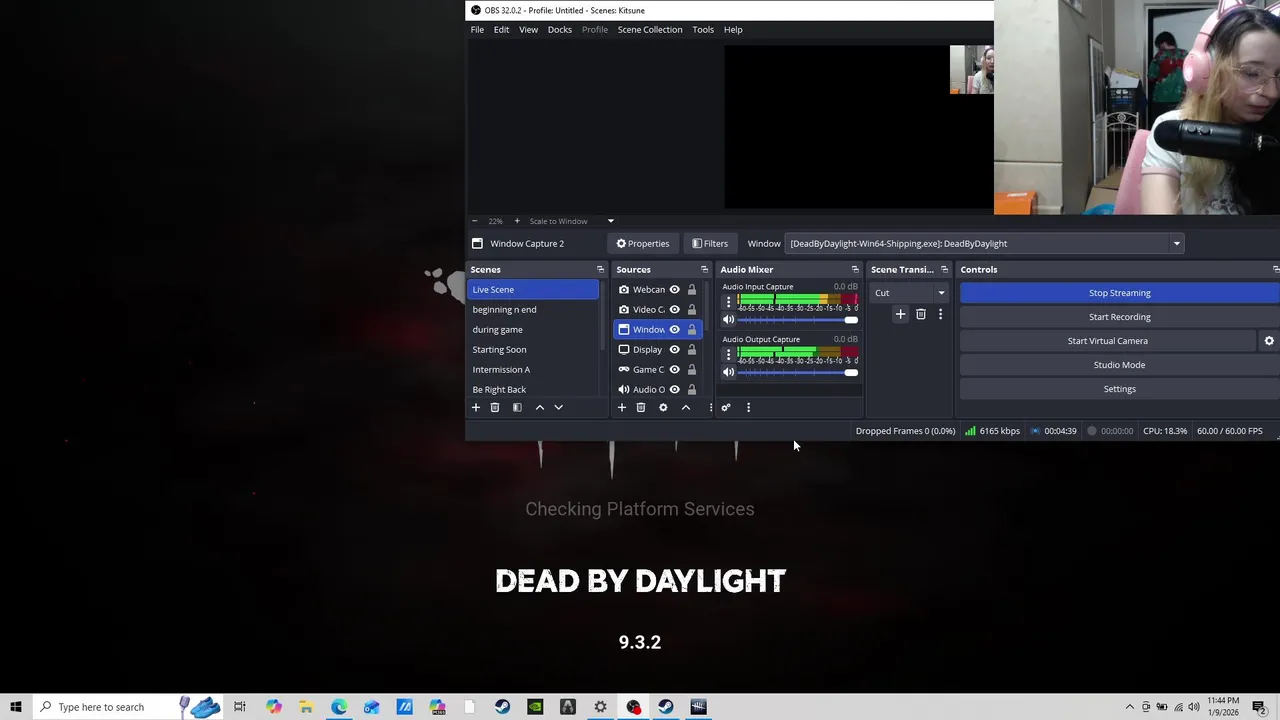Open Microsoft Edge from the taskbar
The width and height of the screenshot is (1280, 720).
[x=339, y=707]
